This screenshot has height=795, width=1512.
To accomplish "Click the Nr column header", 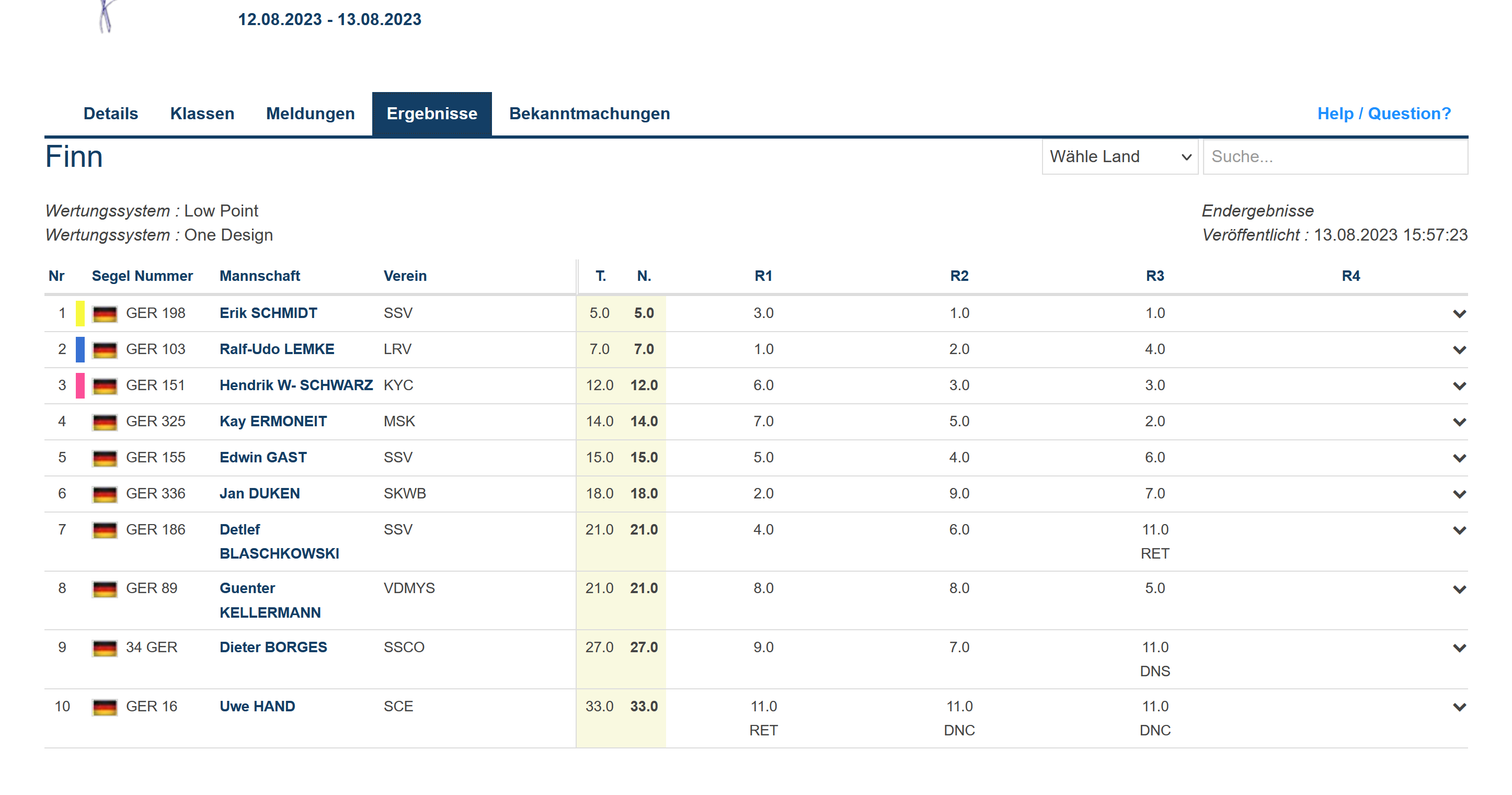I will (56, 275).
